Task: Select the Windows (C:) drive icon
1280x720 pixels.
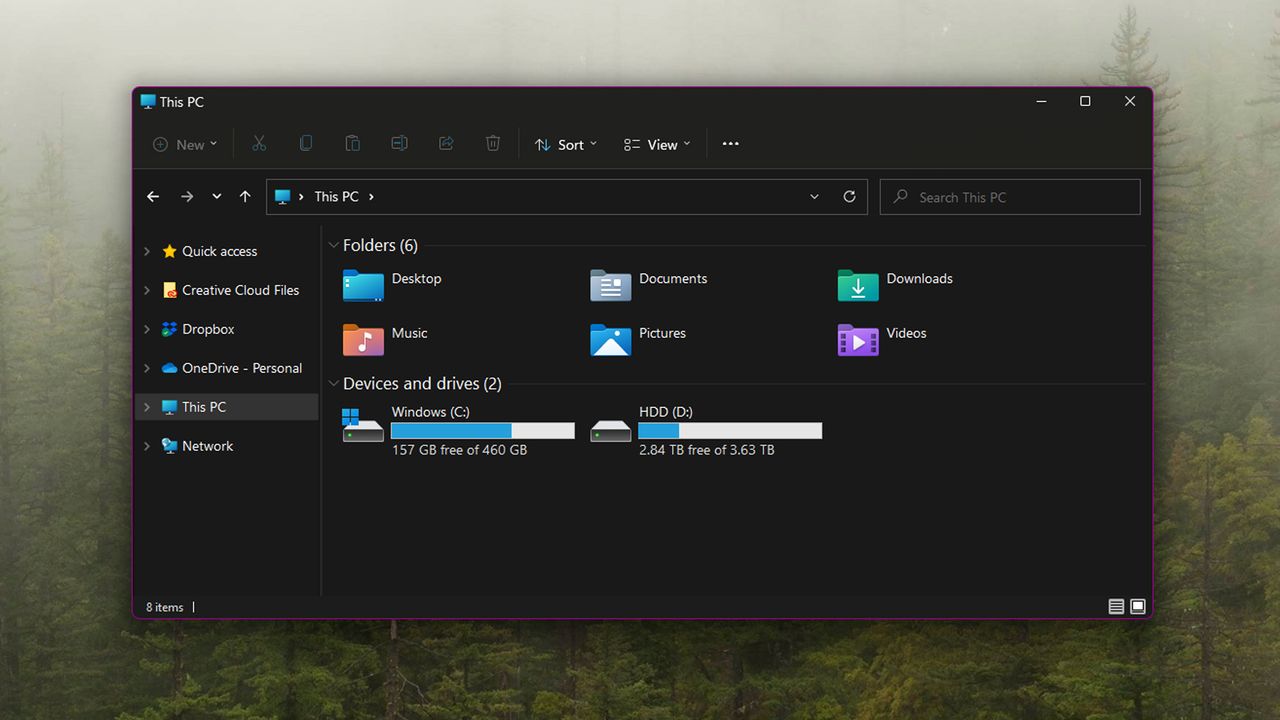Action: 363,425
